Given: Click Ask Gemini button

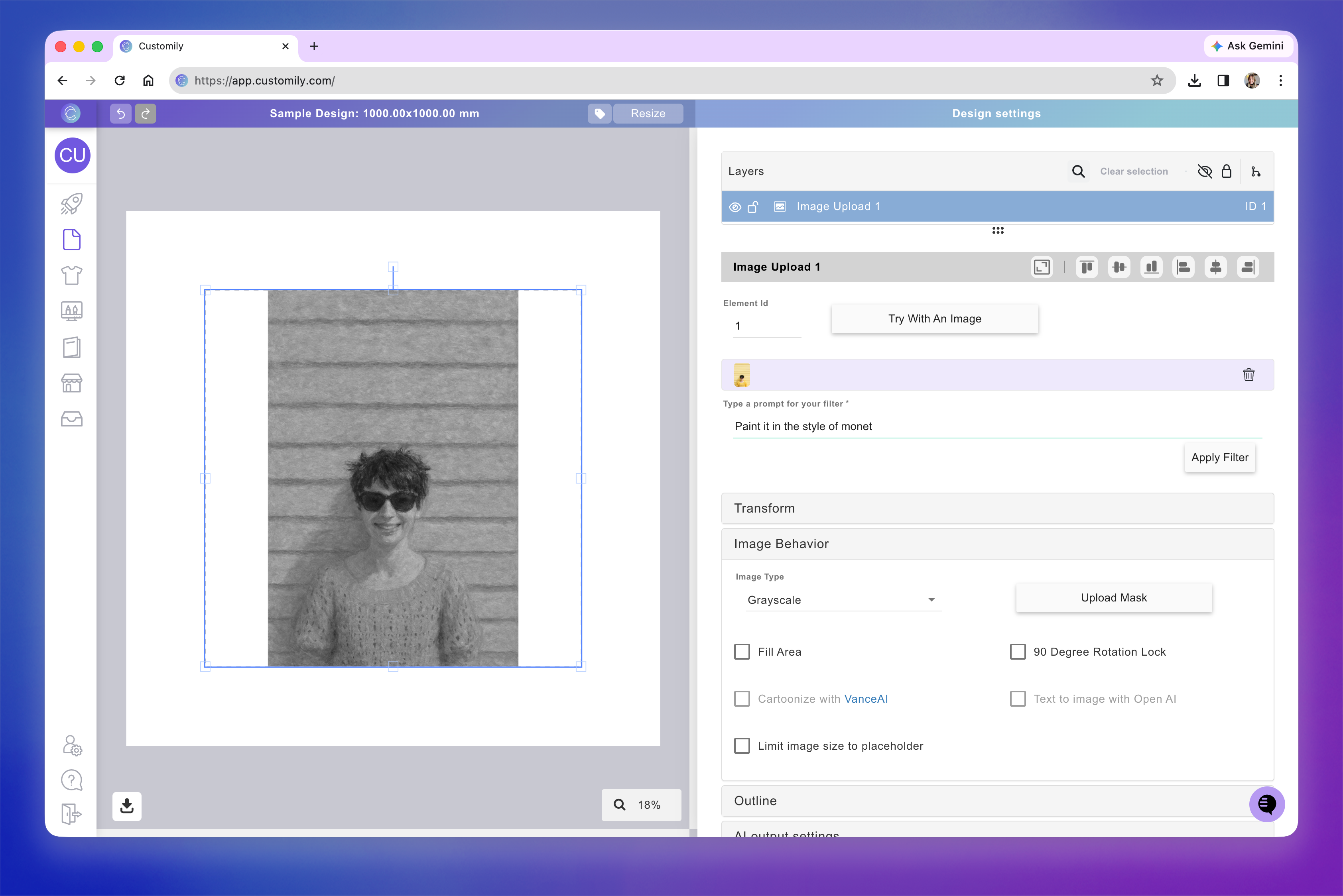Looking at the screenshot, I should 1248,46.
